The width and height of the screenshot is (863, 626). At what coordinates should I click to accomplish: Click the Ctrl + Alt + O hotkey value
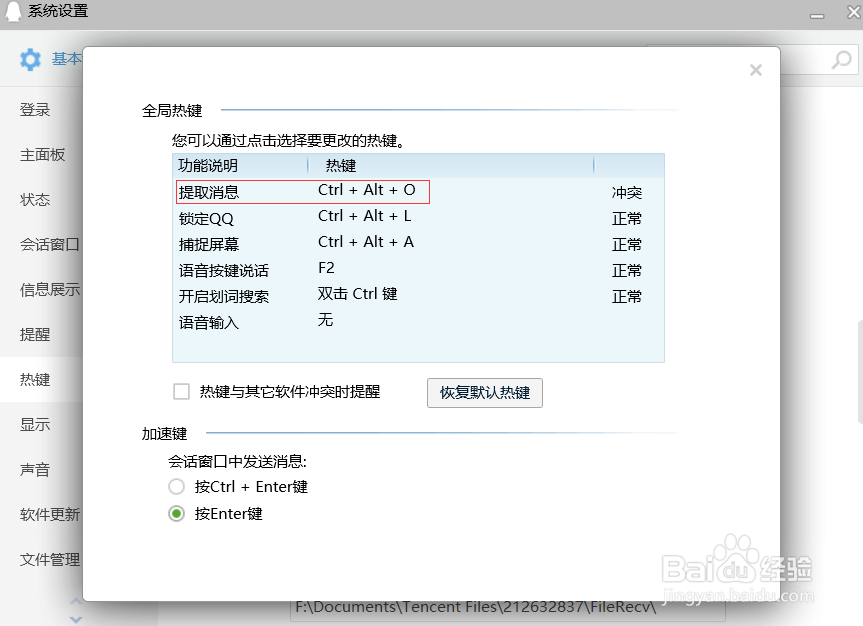point(367,190)
